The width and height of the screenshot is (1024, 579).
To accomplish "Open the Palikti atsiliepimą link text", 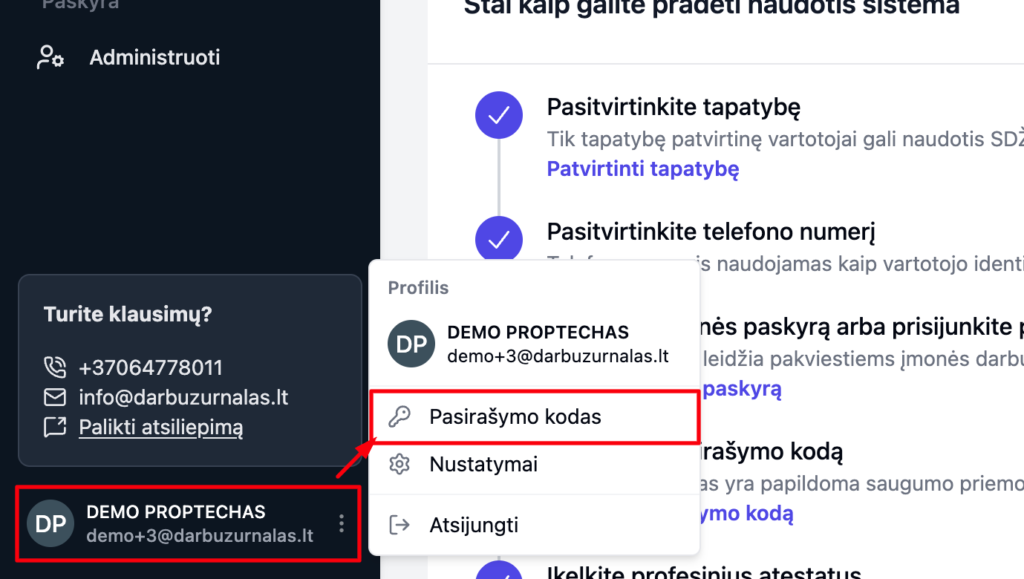I will pos(160,428).
